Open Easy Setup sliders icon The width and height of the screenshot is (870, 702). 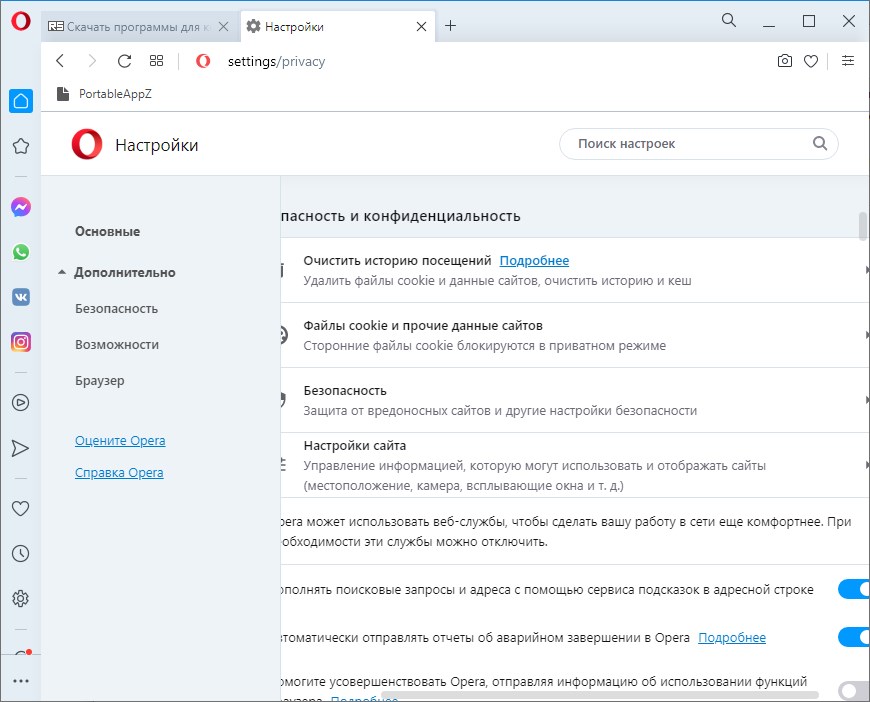point(848,60)
